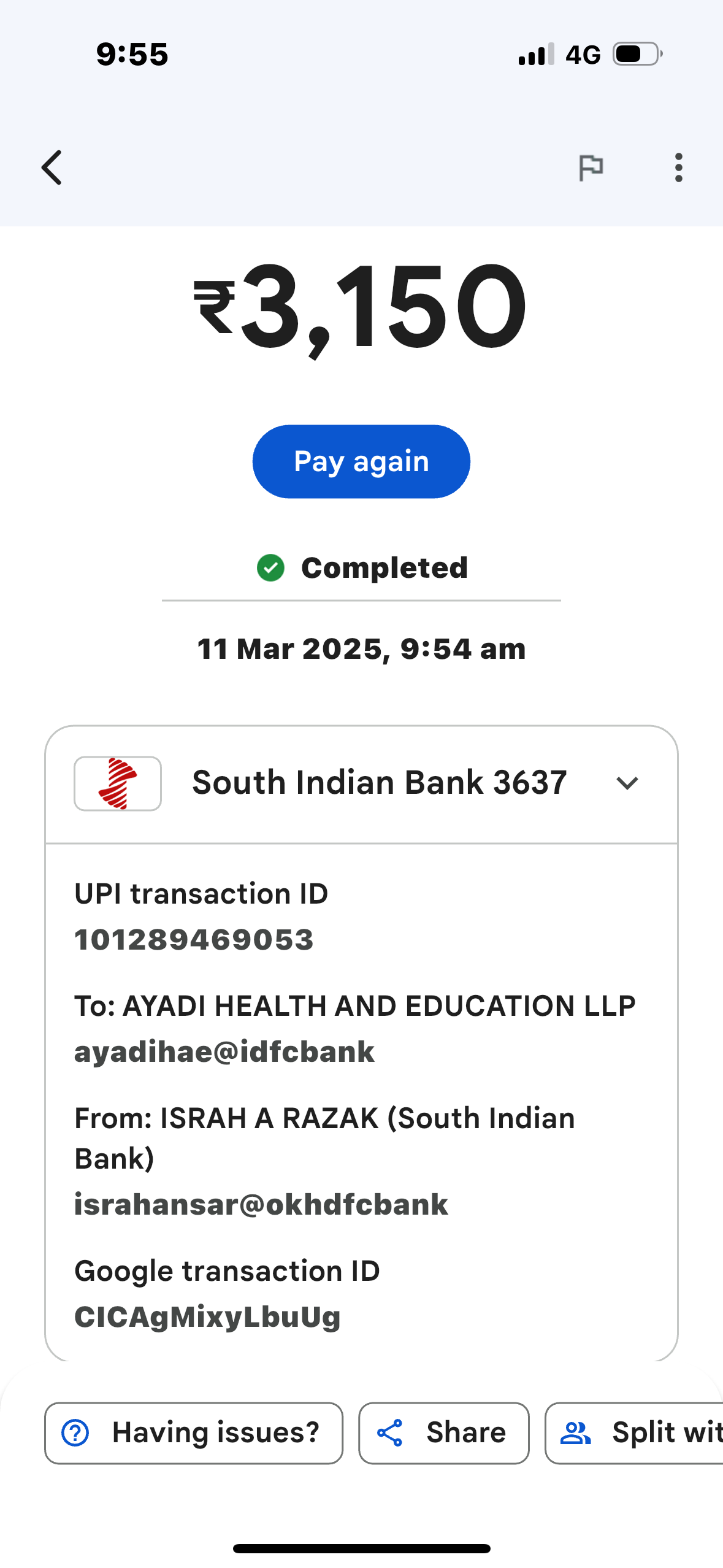The height and width of the screenshot is (1568, 723).
Task: Tap the Share button label
Action: [x=466, y=1433]
